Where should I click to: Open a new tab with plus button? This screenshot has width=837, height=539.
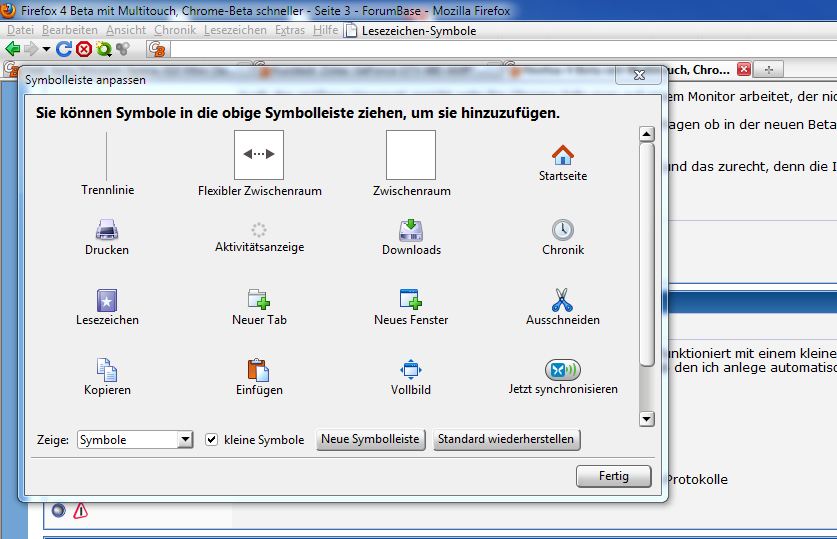769,69
